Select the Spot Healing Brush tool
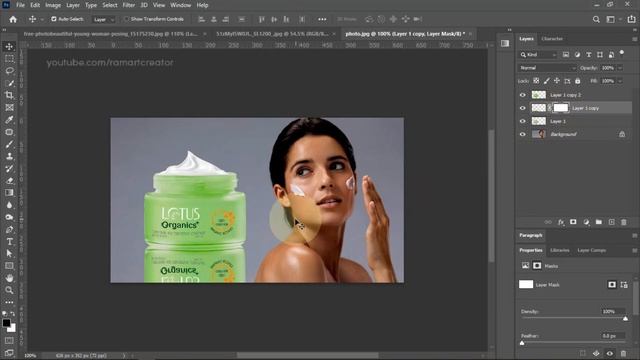640x360 pixels. click(x=9, y=132)
